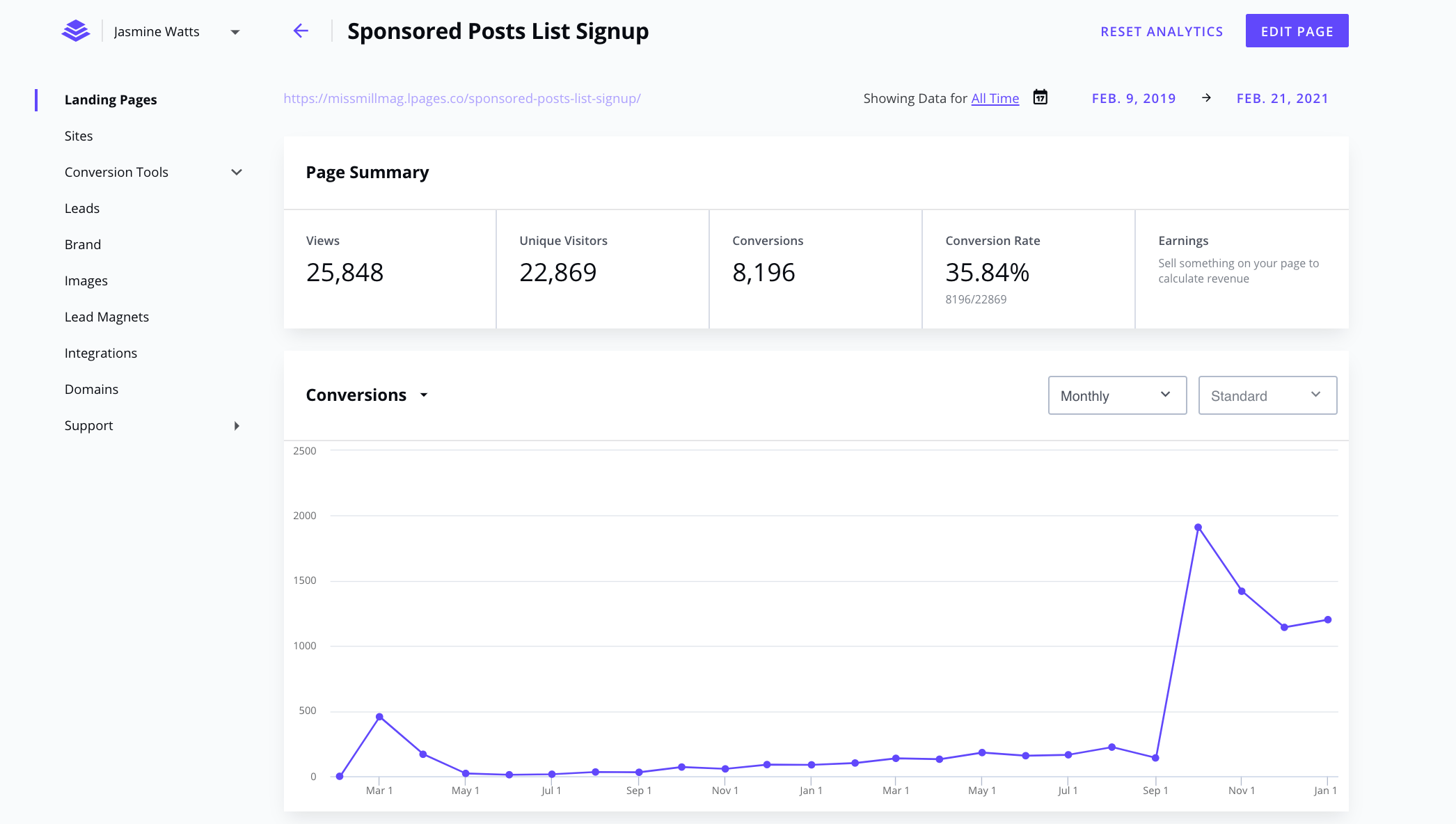Click the EDIT PAGE button
This screenshot has width=1456, height=824.
(x=1297, y=31)
